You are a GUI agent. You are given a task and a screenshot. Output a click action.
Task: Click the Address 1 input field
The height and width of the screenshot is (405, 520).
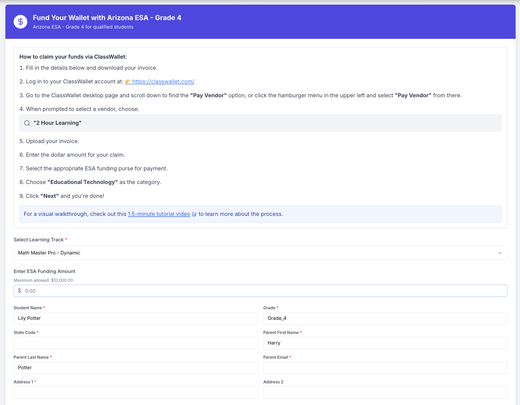[136, 392]
